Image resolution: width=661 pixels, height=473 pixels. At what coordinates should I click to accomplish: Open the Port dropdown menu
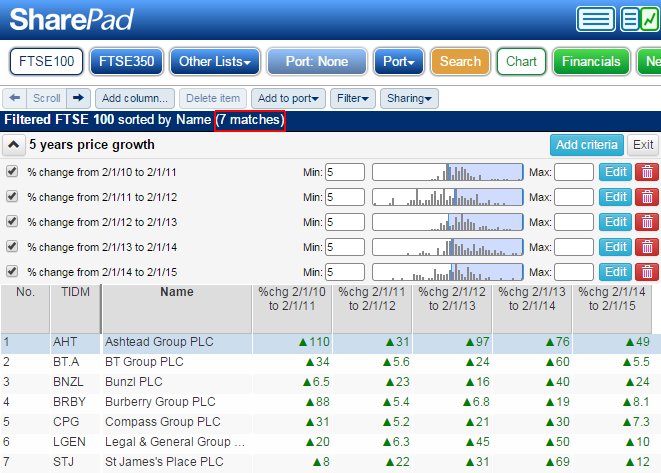[x=399, y=62]
